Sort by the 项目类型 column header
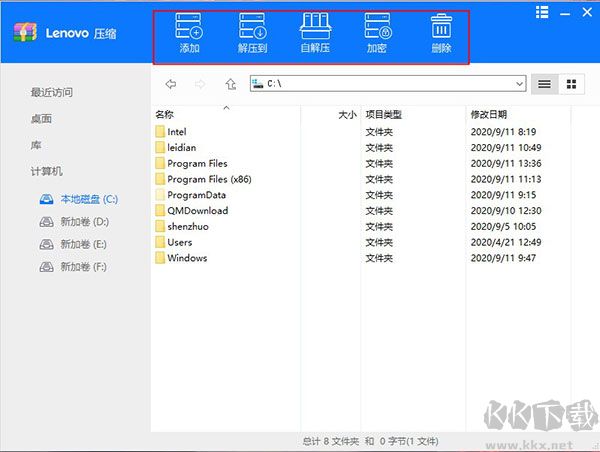The height and width of the screenshot is (452, 600). point(383,114)
